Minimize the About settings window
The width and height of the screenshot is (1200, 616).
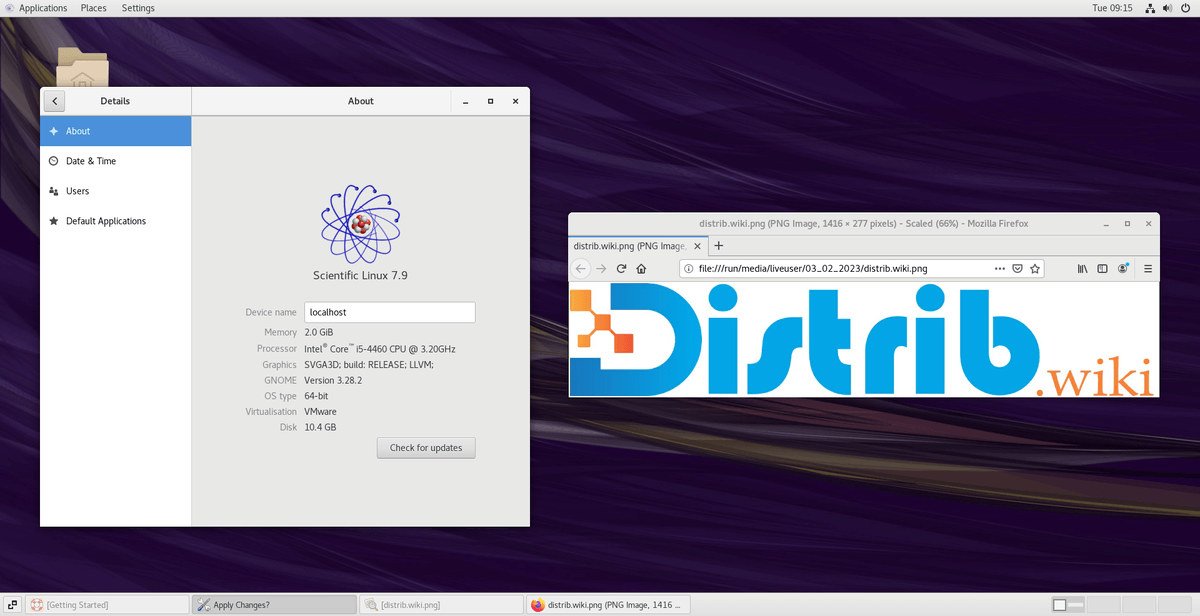(x=465, y=101)
